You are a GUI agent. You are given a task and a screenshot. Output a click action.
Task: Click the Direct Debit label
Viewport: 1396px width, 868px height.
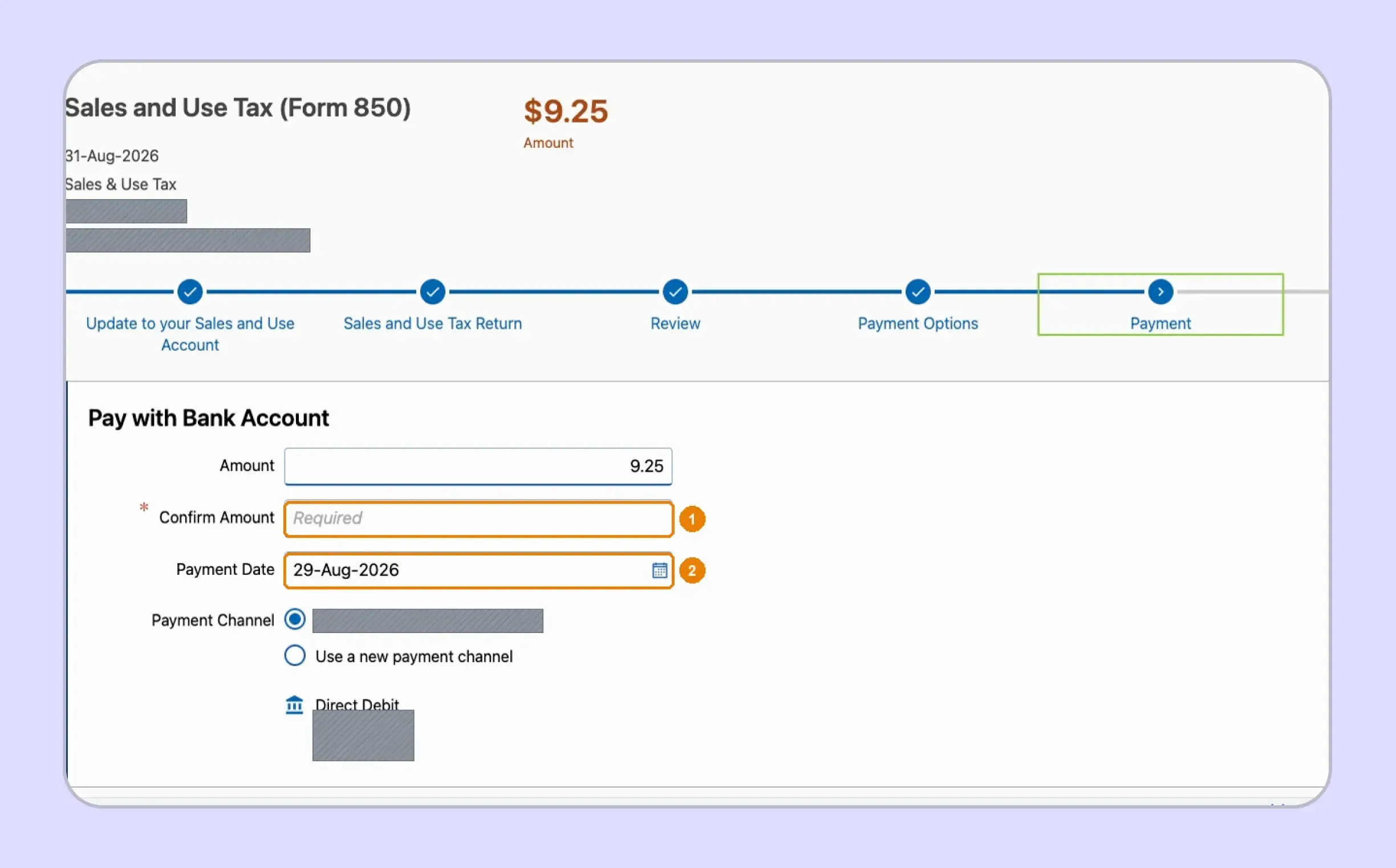(x=357, y=703)
